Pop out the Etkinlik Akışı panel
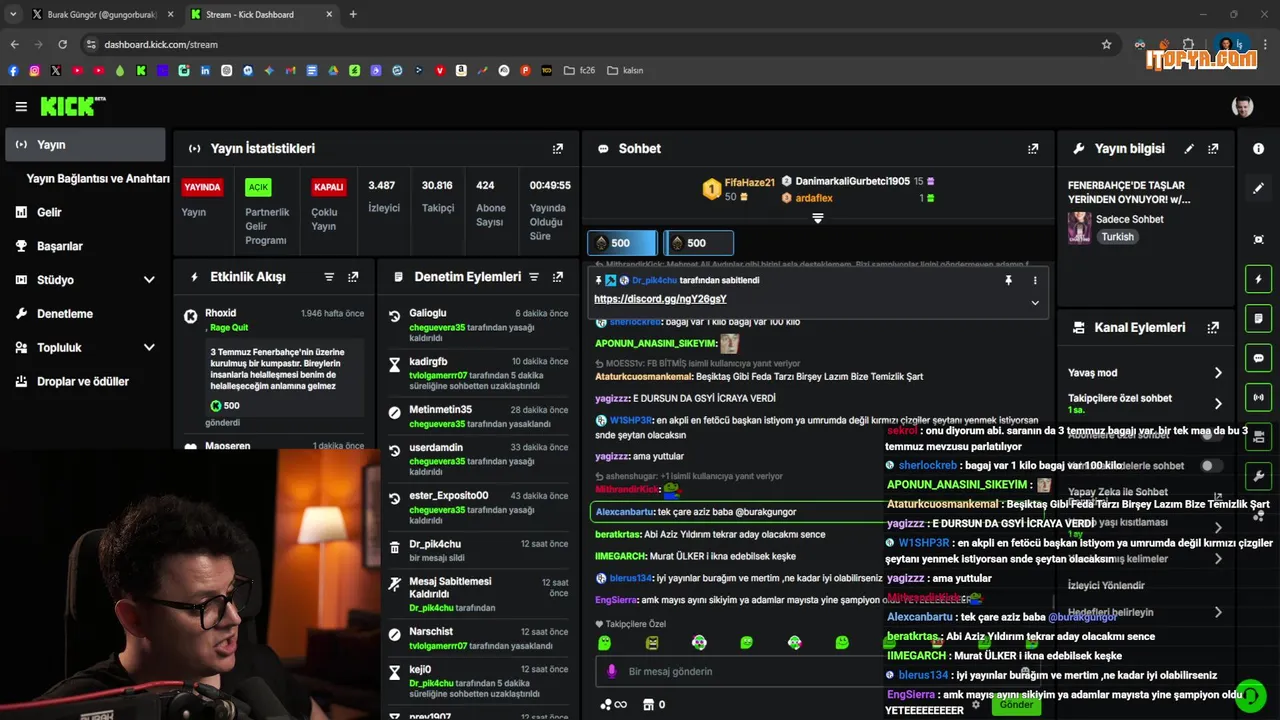This screenshot has width=1280, height=720. point(353,277)
